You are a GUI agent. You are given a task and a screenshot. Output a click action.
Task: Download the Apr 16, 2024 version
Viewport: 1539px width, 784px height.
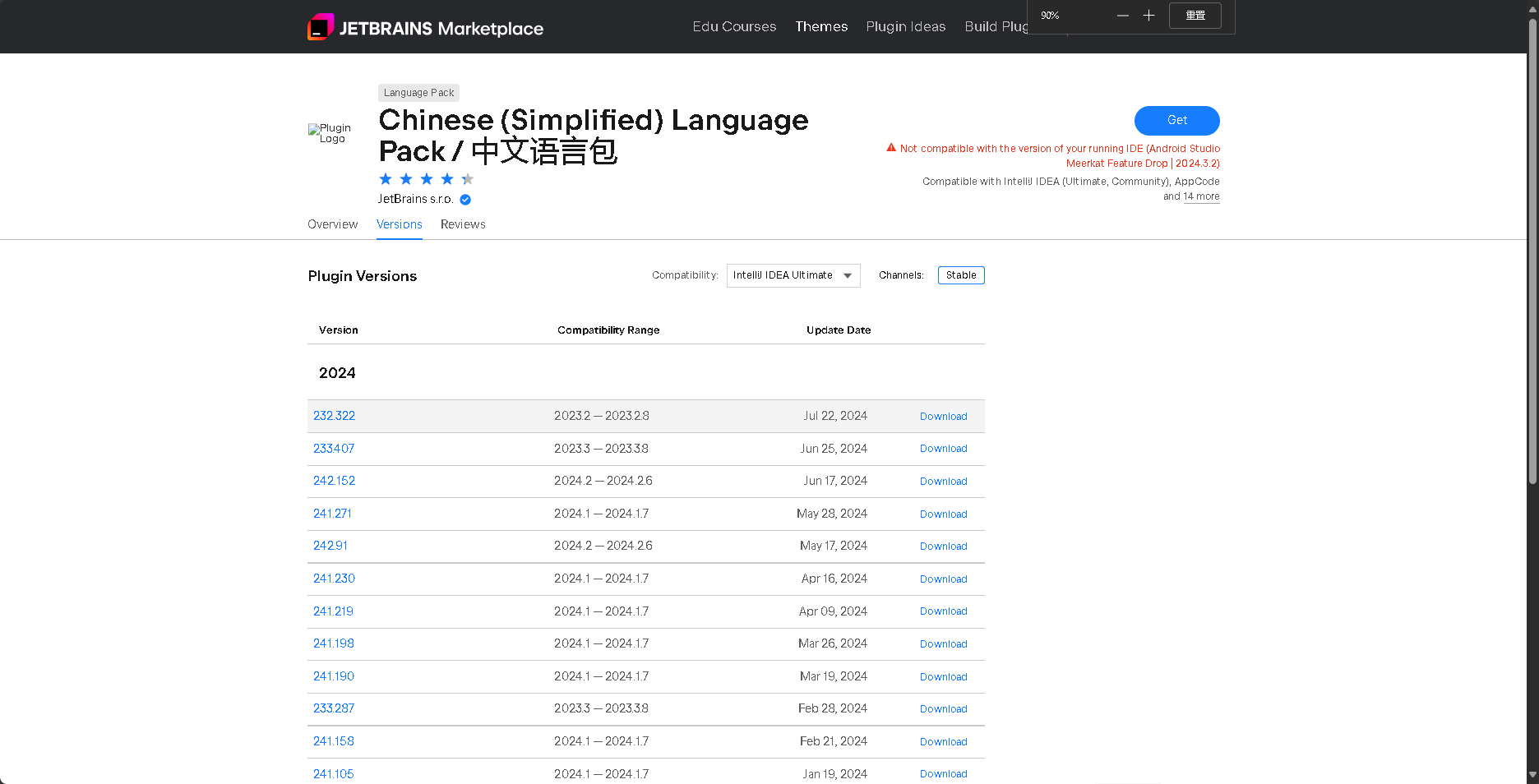tap(943, 579)
